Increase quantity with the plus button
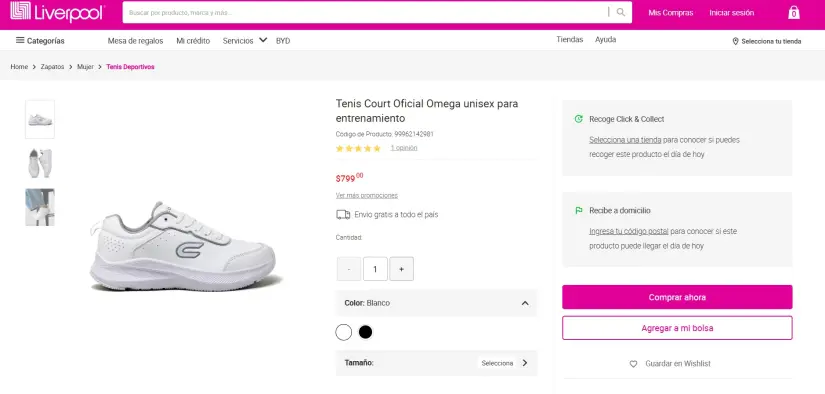 point(401,269)
